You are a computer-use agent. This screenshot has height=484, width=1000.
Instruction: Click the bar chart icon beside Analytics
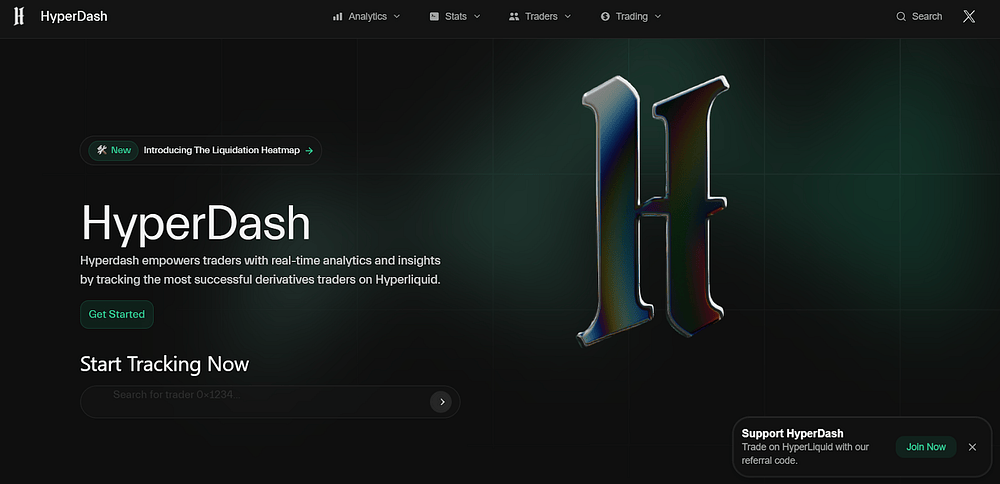pos(338,17)
